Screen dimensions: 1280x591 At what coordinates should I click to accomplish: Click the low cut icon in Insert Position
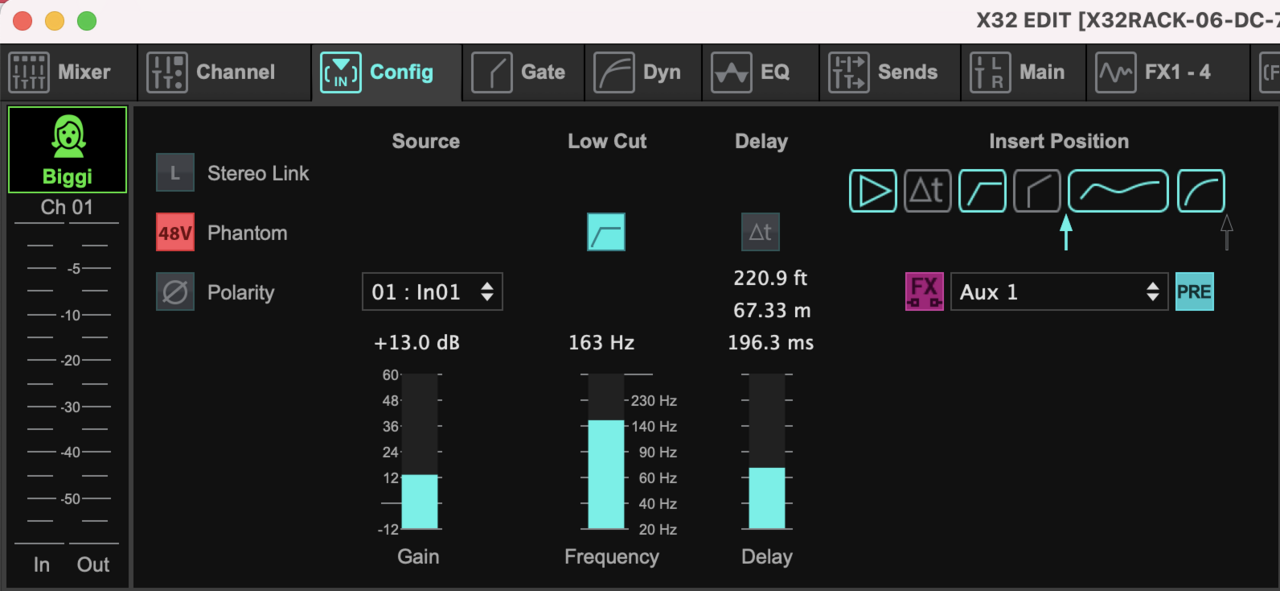[982, 191]
